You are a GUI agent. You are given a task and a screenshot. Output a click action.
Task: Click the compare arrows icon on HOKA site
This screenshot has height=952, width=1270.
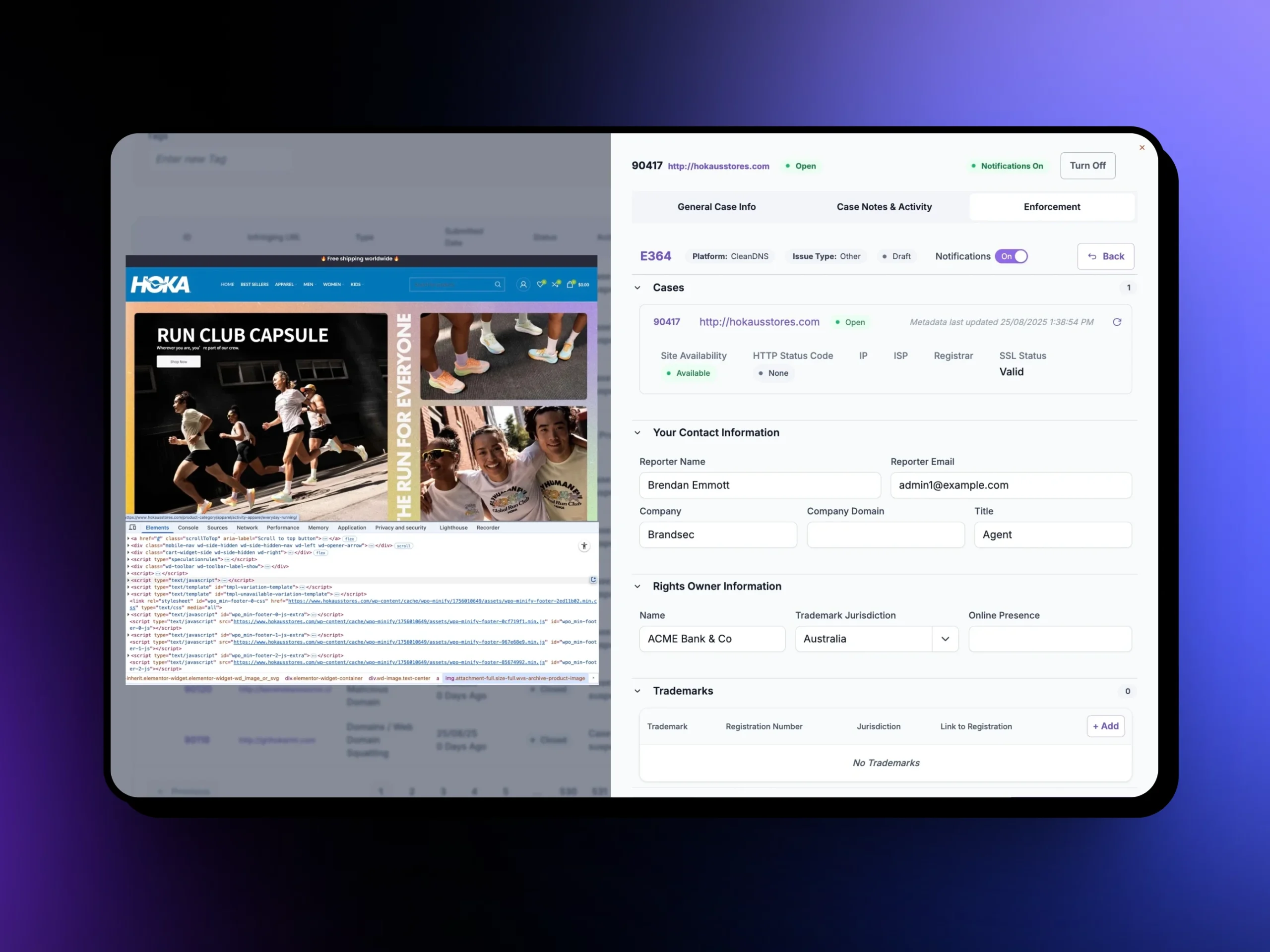click(555, 284)
